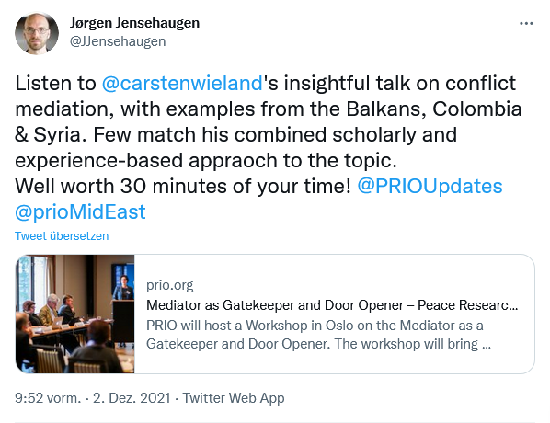Open the three-dot more options menu
The height and width of the screenshot is (423, 550).
point(526,24)
